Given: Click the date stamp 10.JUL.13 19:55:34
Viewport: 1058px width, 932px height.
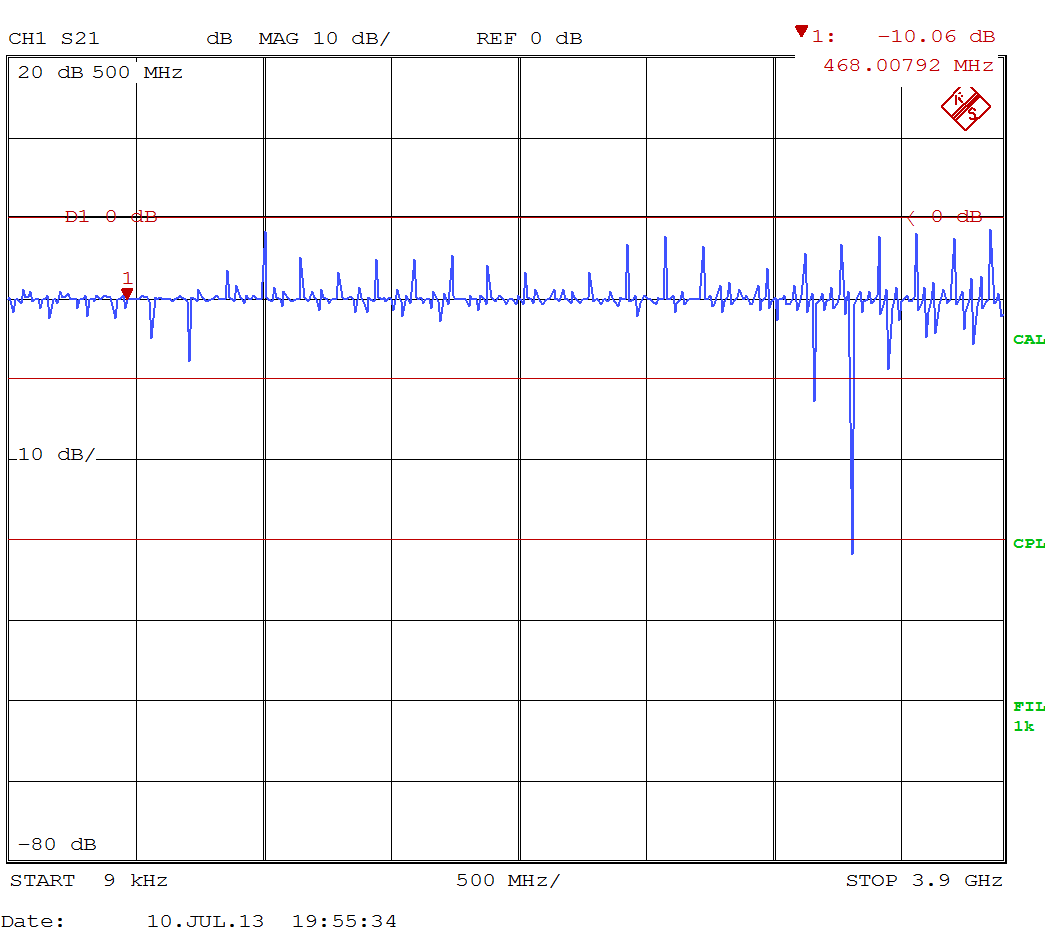Looking at the screenshot, I should pyautogui.click(x=271, y=921).
